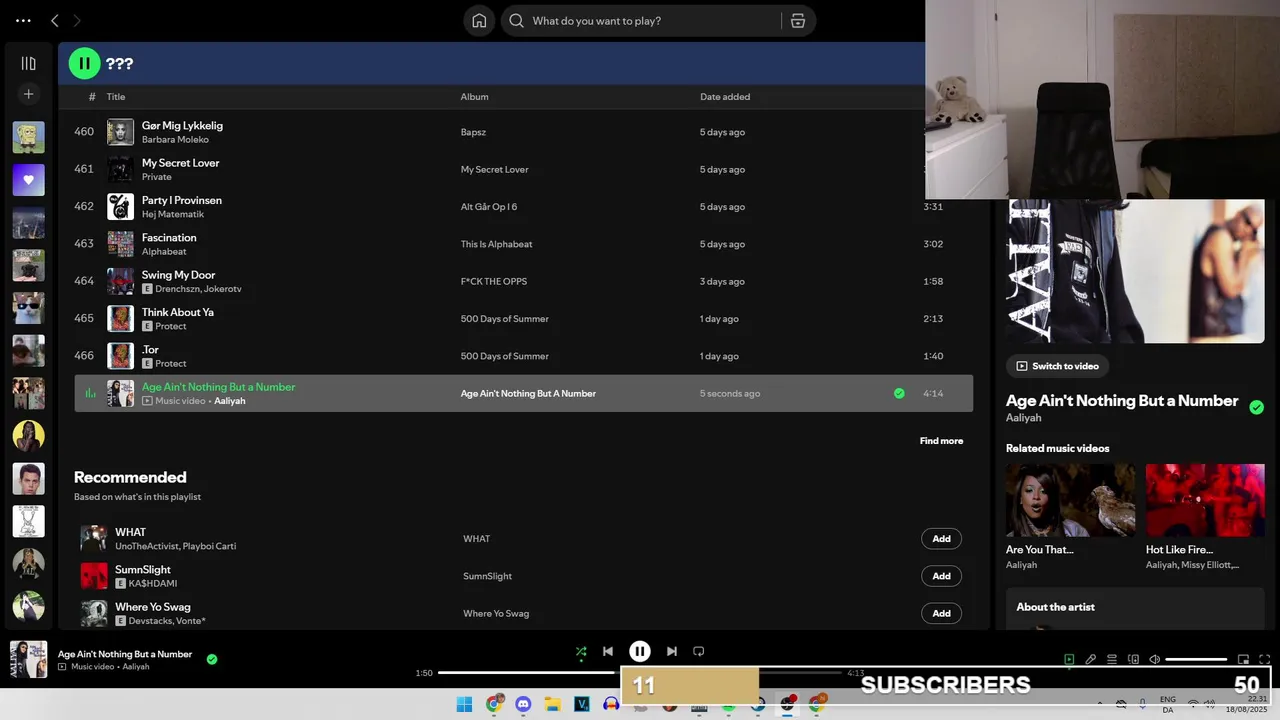This screenshot has height=720, width=1280.
Task: Toggle saved checkmark in player bar
Action: pyautogui.click(x=212, y=659)
